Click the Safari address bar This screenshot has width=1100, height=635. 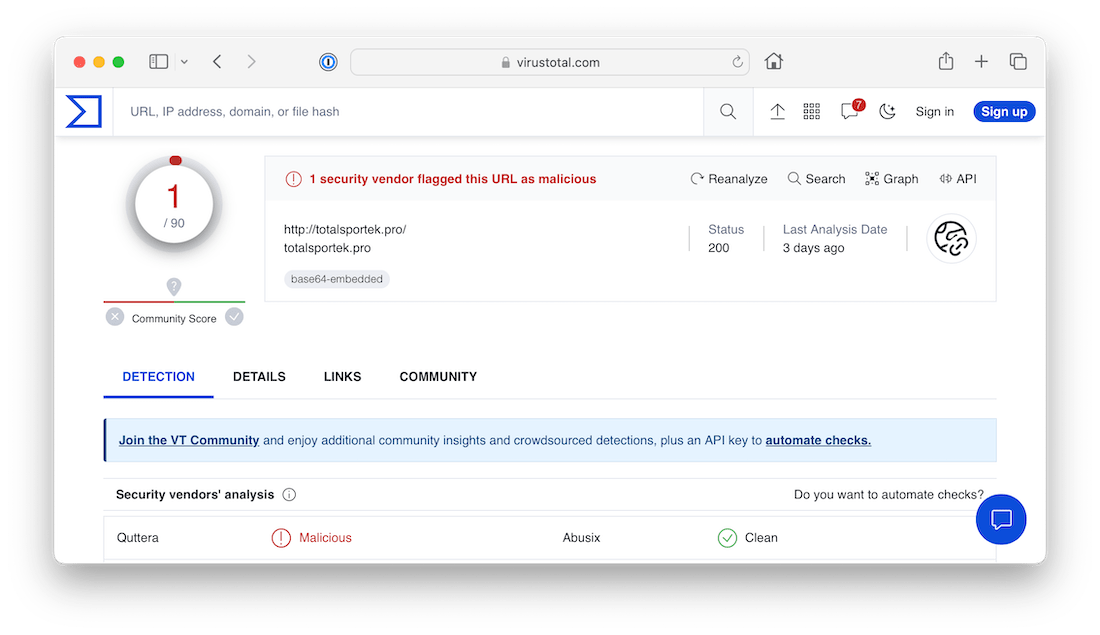pos(550,62)
